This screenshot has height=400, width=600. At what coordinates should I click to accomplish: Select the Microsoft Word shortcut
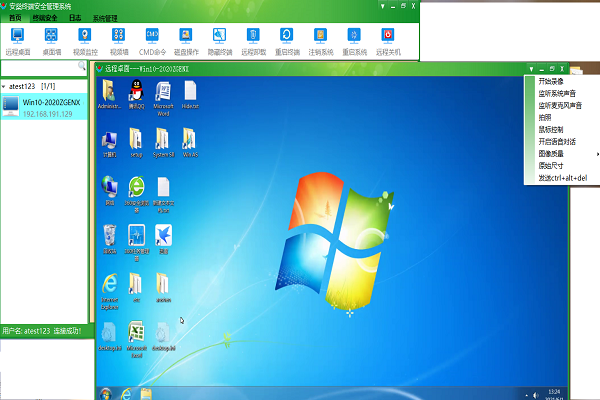point(163,98)
